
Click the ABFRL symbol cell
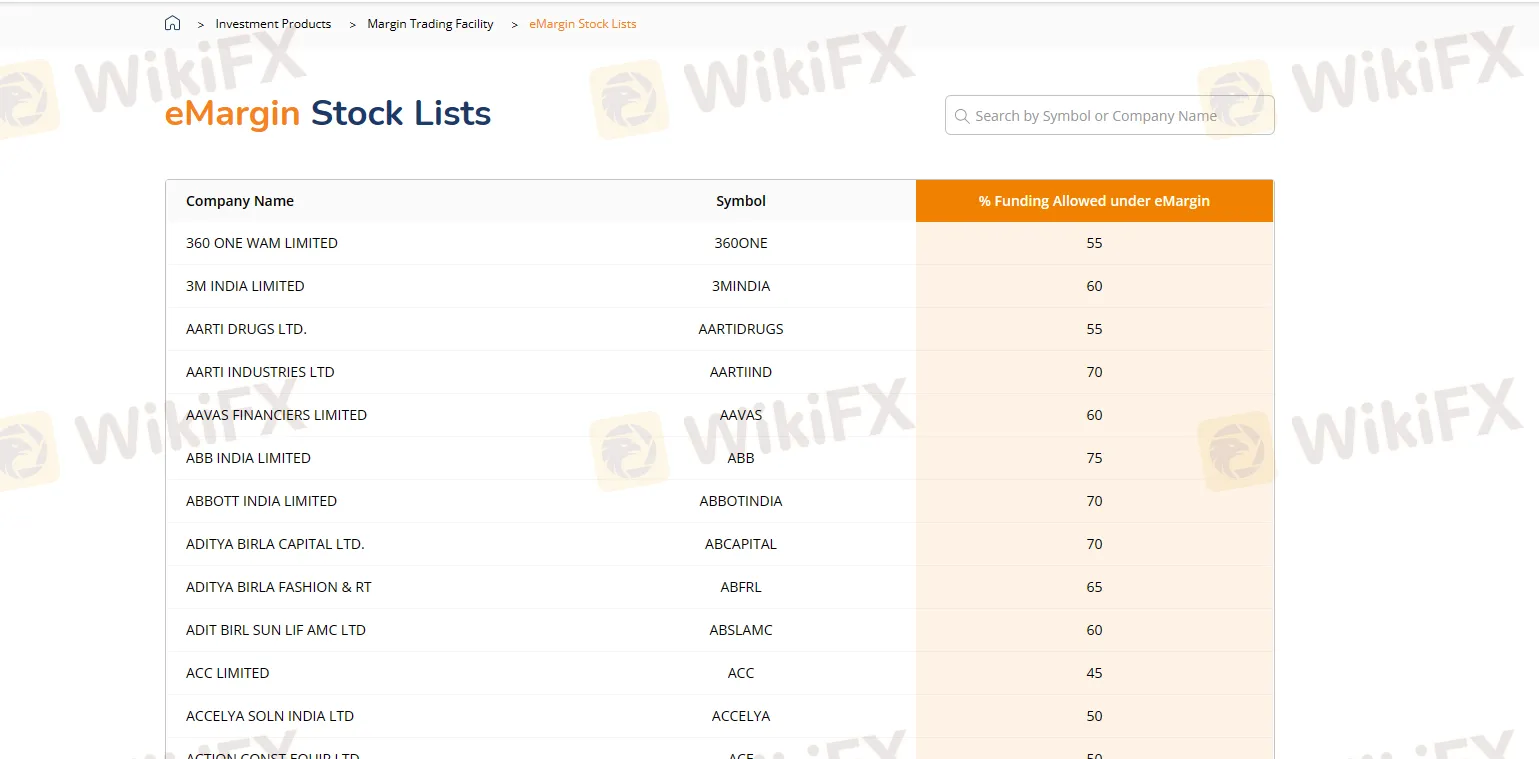[740, 587]
